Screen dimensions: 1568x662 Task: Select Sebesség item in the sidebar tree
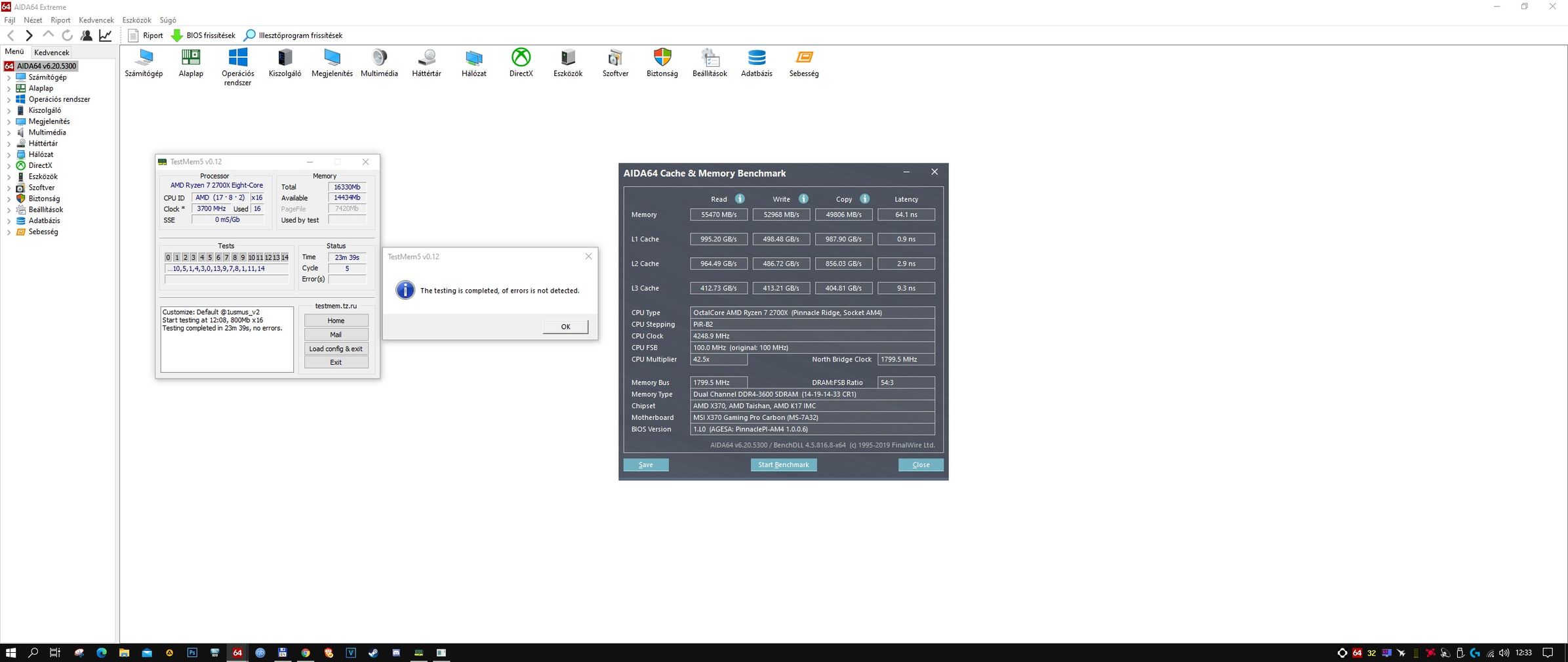coord(38,232)
